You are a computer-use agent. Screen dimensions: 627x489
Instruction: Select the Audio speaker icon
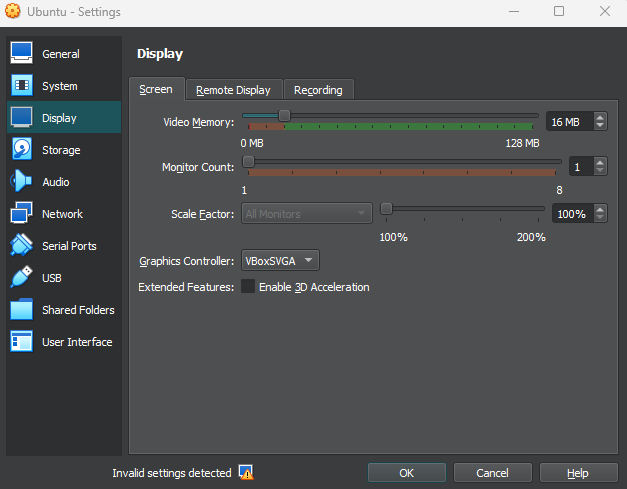(22, 182)
